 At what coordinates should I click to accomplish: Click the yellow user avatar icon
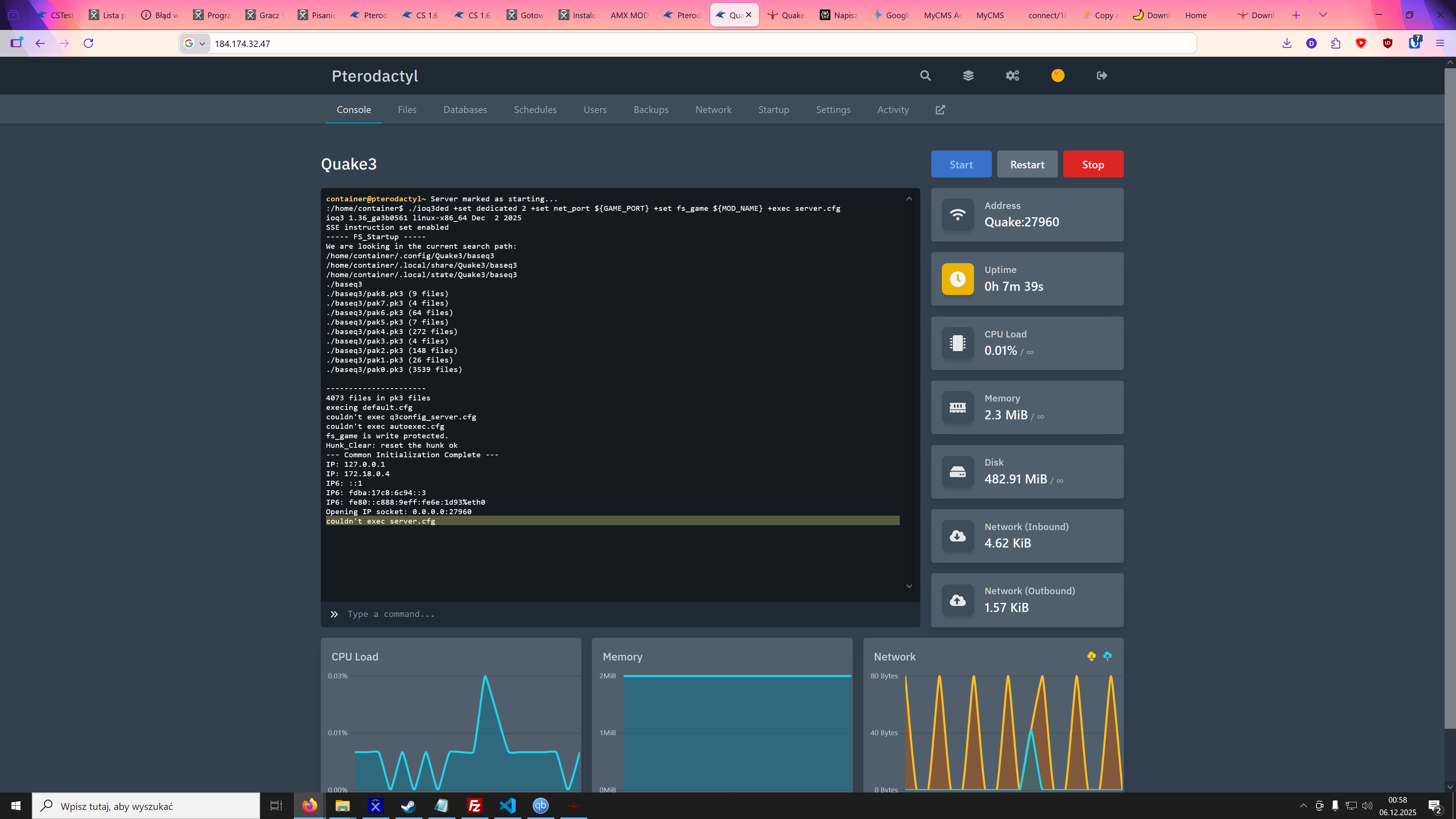coord(1057,76)
